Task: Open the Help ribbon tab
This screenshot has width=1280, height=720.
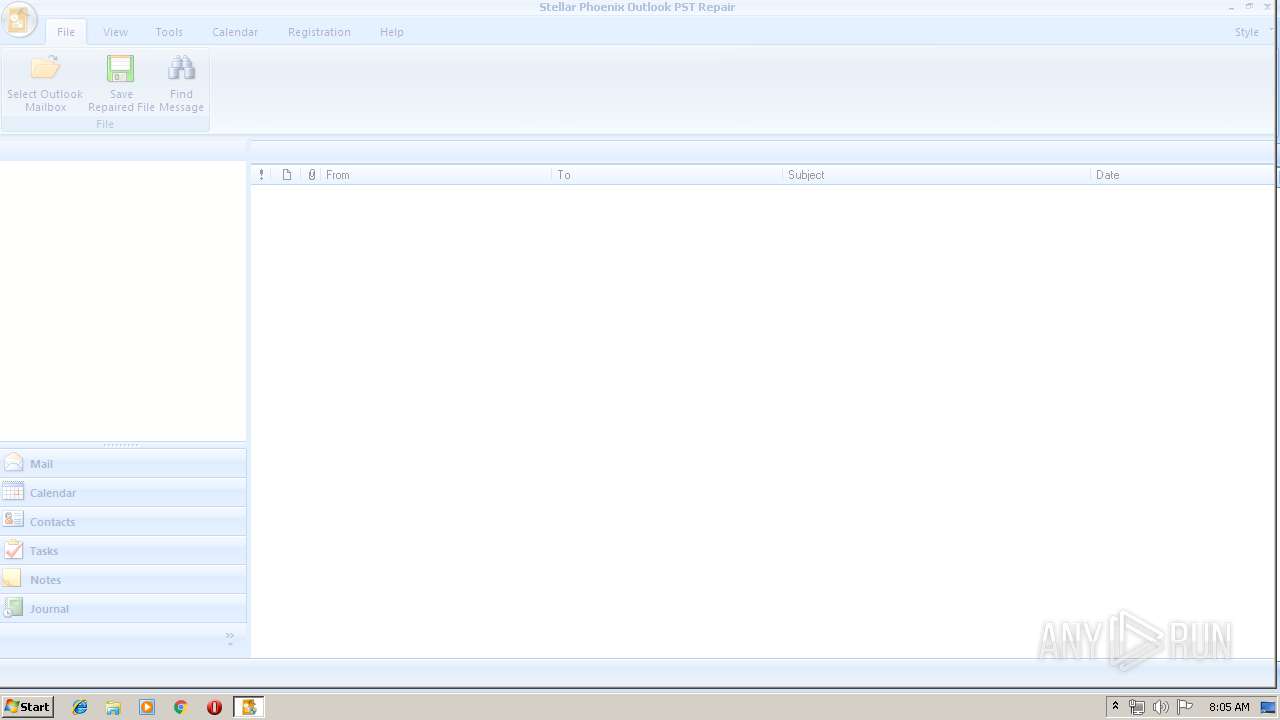Action: (x=392, y=32)
